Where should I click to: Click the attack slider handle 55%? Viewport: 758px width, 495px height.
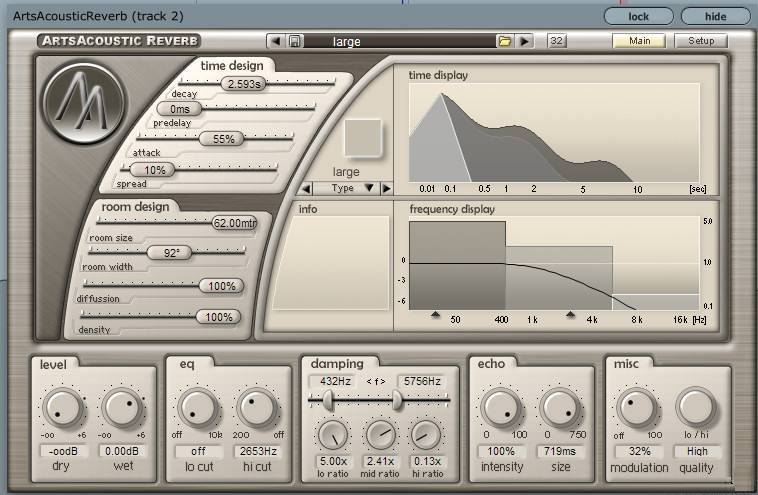pos(222,139)
